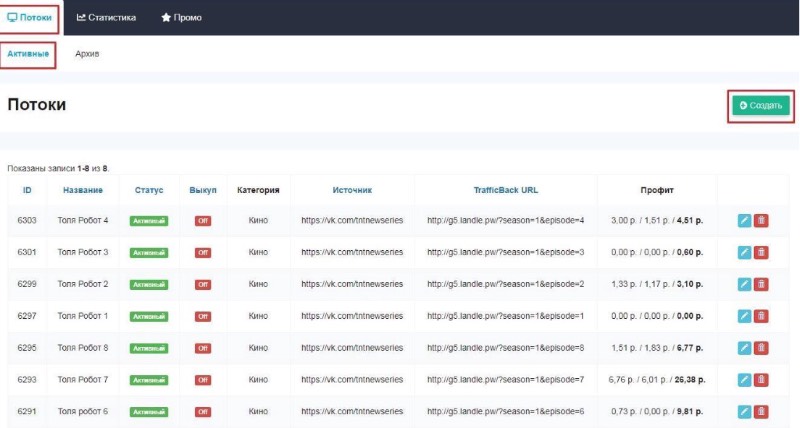This screenshot has height=428, width=800.
Task: Click delete trash icon for Толя Робот 4
Action: point(761,220)
